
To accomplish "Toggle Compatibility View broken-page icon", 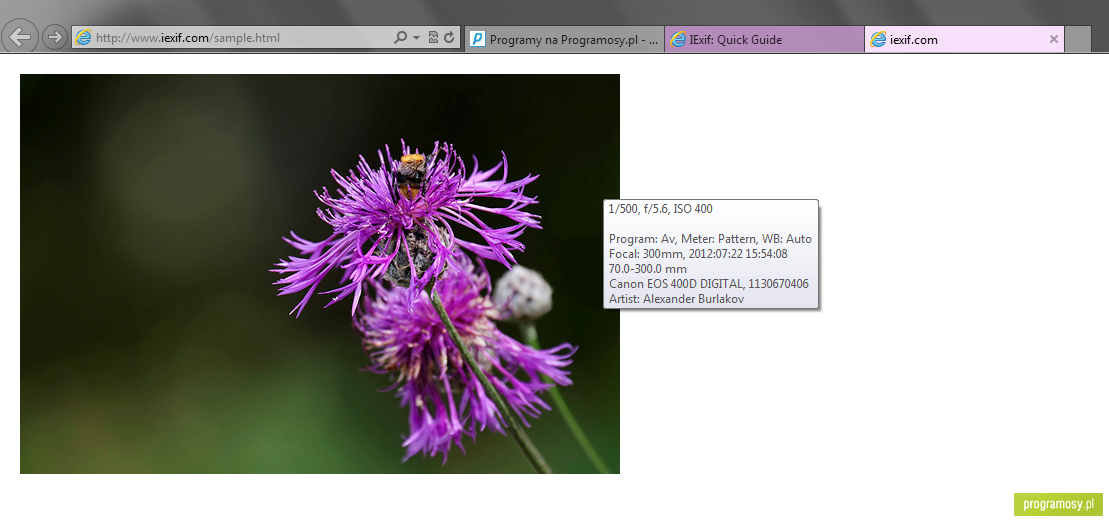I will pos(434,37).
